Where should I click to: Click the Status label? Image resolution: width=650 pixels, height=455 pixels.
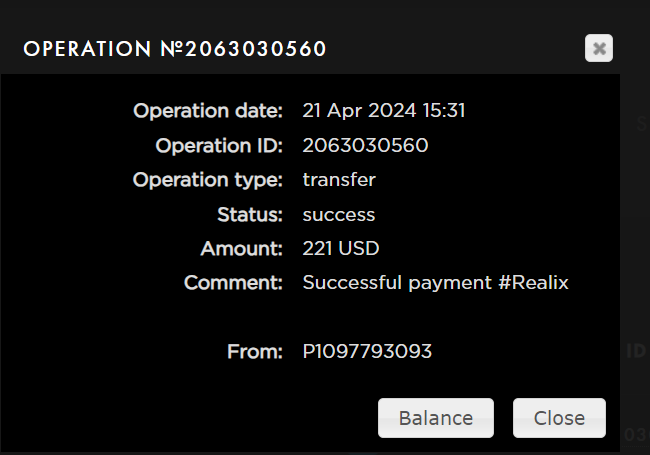point(250,214)
